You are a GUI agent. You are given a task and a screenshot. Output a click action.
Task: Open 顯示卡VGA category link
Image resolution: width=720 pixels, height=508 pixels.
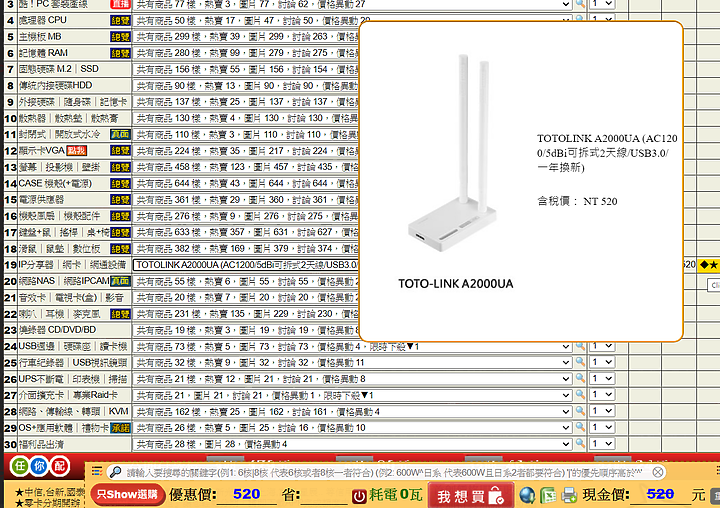[x=42, y=151]
